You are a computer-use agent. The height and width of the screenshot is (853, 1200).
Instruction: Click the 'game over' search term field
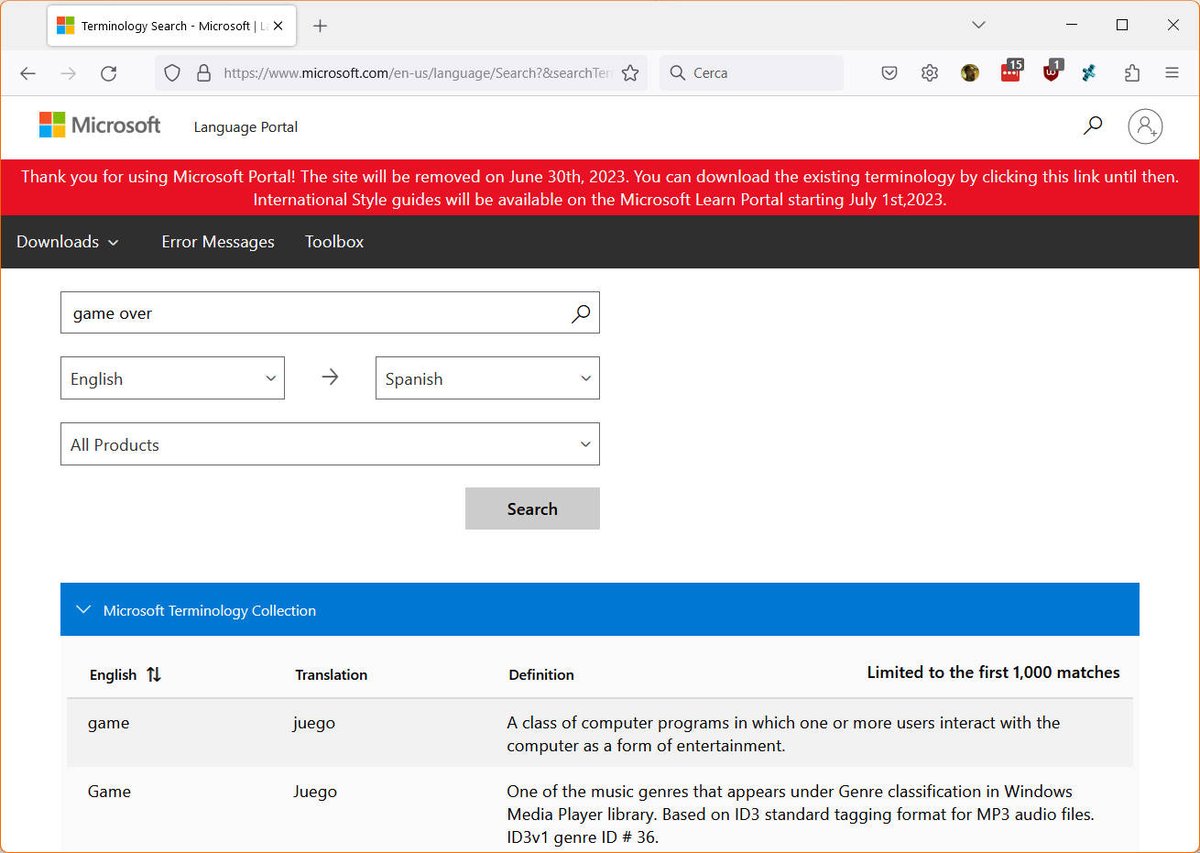pyautogui.click(x=330, y=313)
